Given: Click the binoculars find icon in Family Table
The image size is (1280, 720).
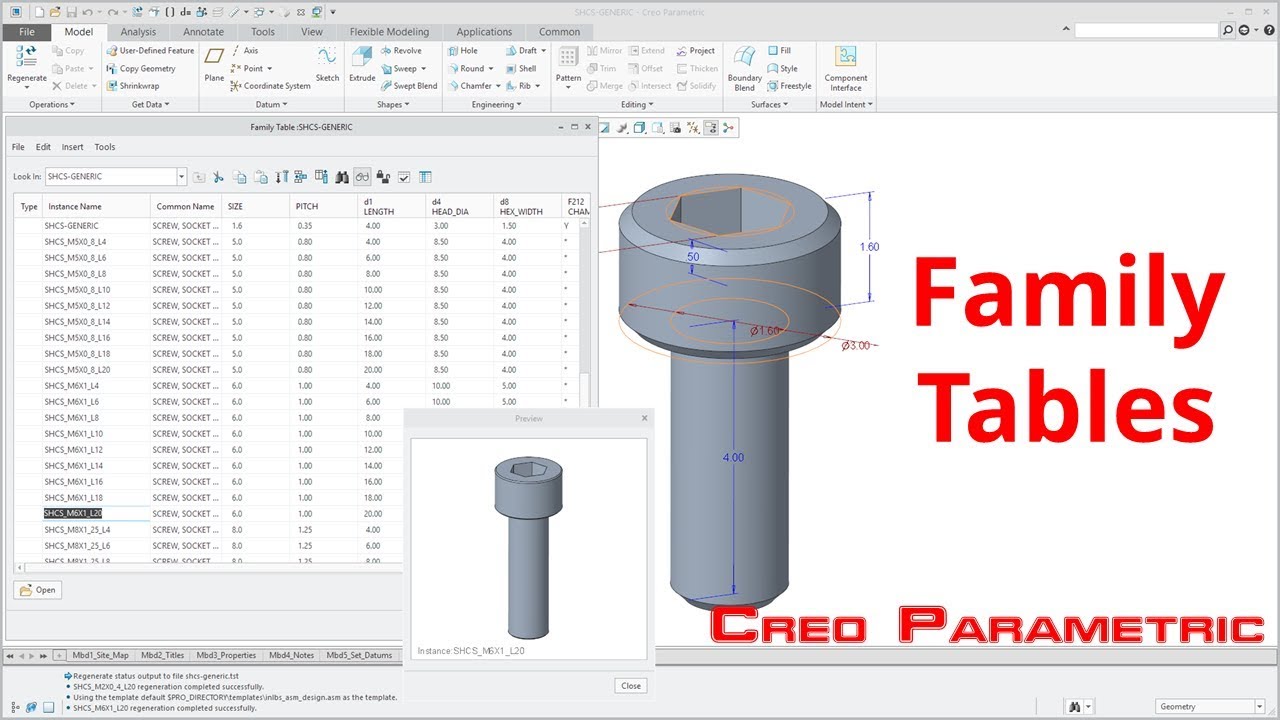Looking at the screenshot, I should point(342,177).
